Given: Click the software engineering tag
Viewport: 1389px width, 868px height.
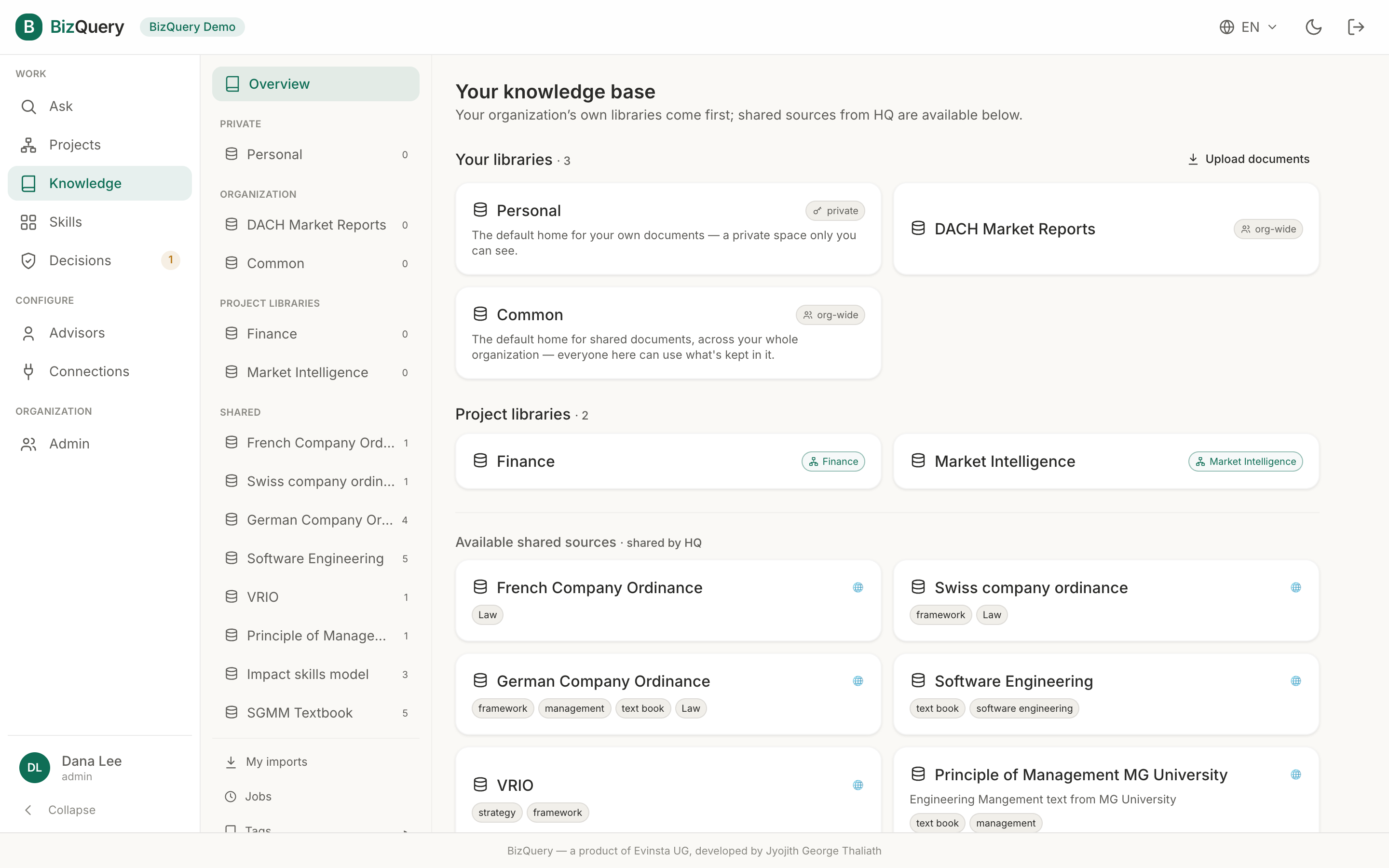Looking at the screenshot, I should coord(1024,708).
